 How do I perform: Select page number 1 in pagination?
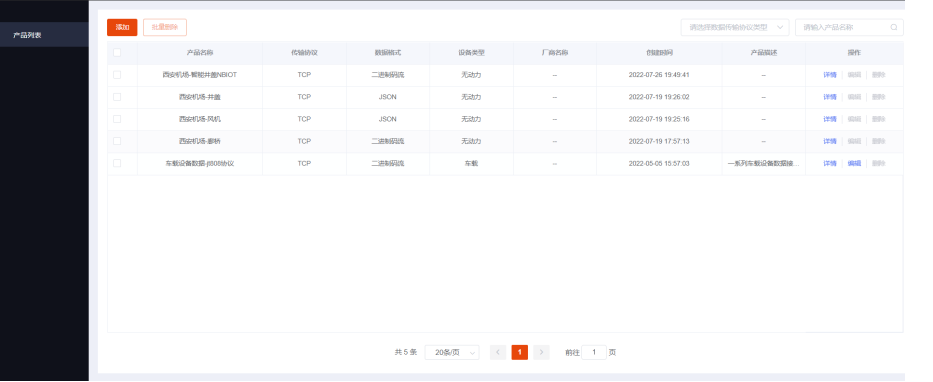519,352
